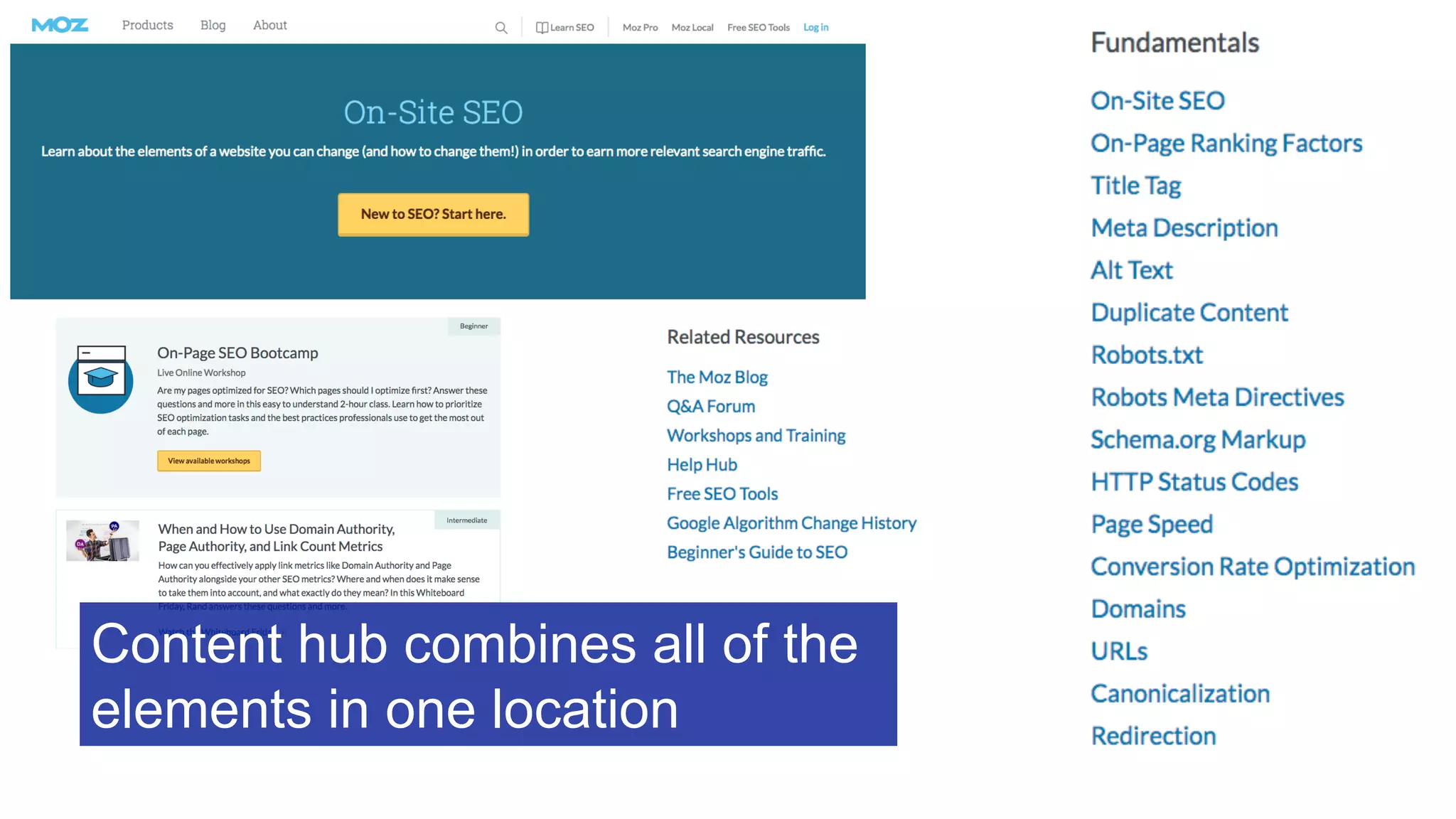This screenshot has width=1456, height=819.
Task: Open the Domains link
Action: point(1138,609)
